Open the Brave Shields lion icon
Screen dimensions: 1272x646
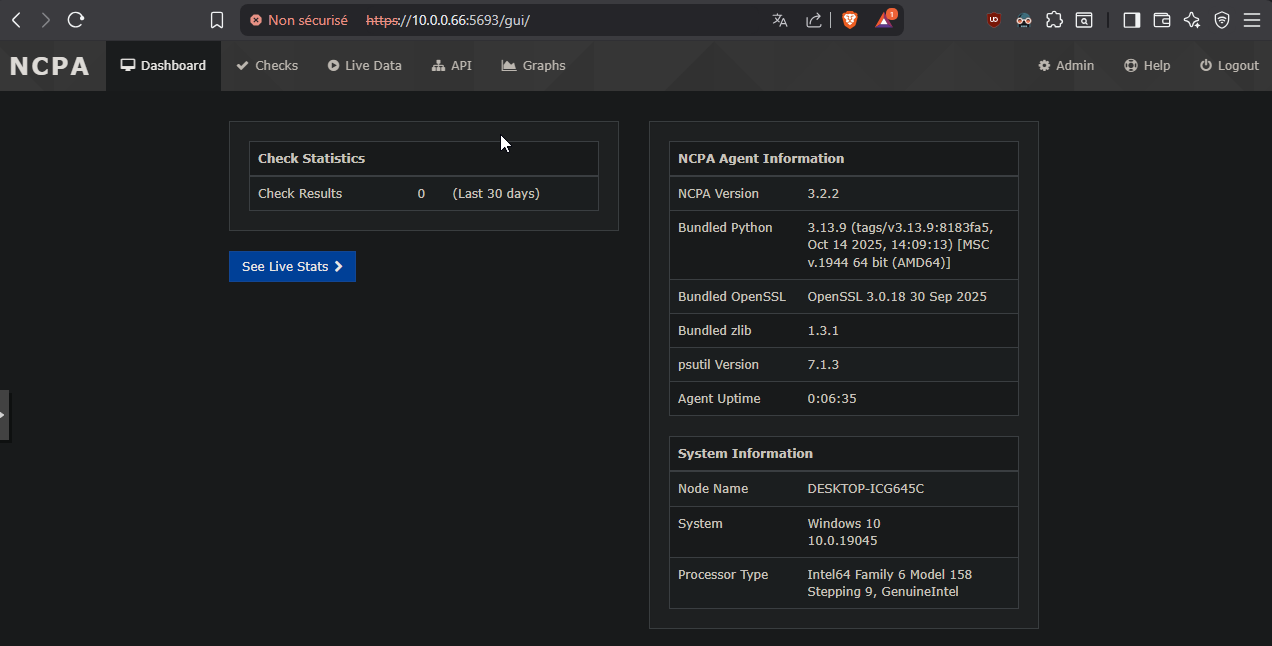tap(849, 20)
